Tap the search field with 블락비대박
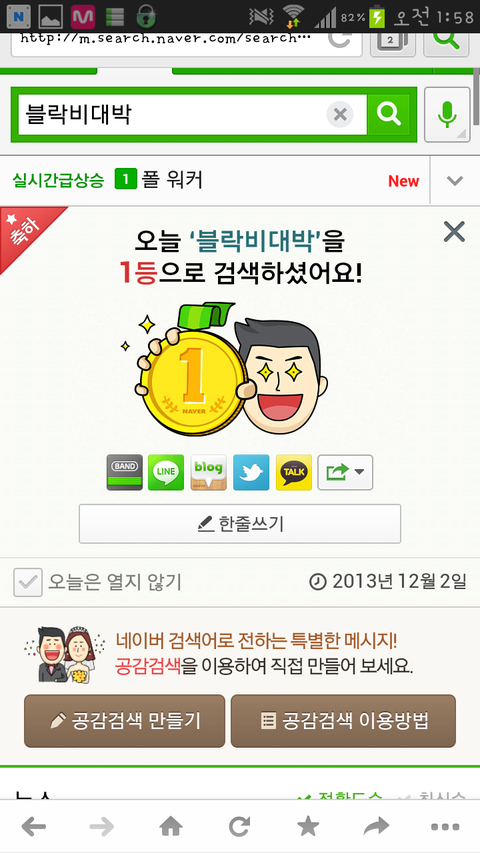This screenshot has width=480, height=853. point(174,115)
